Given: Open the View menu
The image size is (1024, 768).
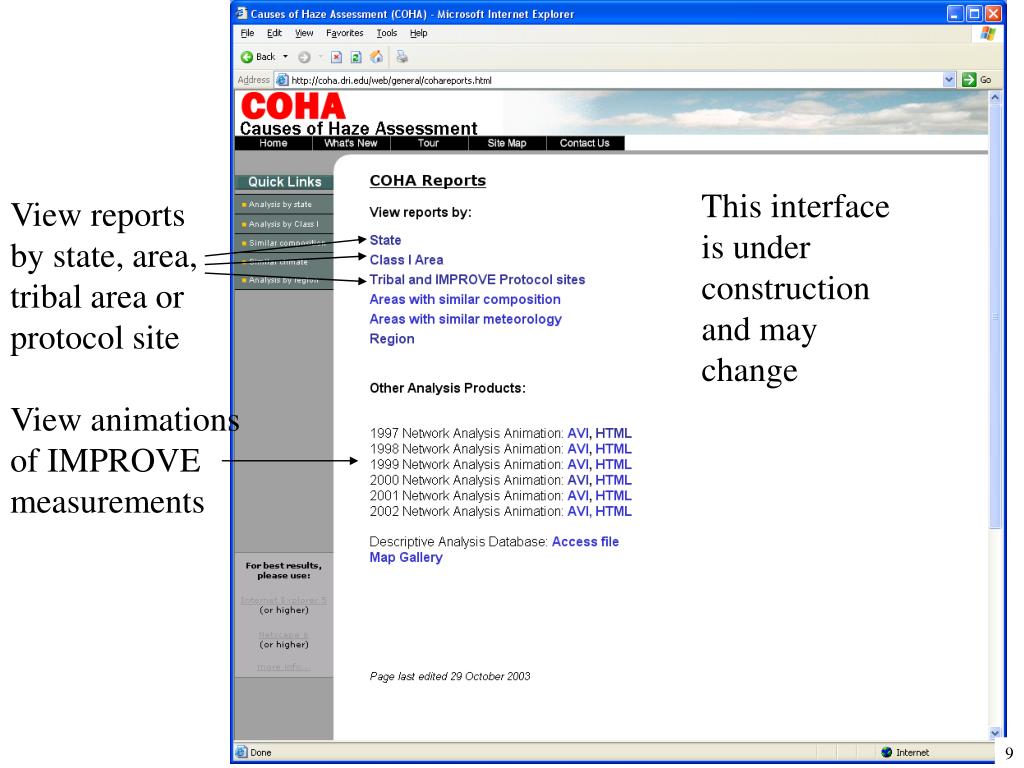Looking at the screenshot, I should [x=304, y=33].
